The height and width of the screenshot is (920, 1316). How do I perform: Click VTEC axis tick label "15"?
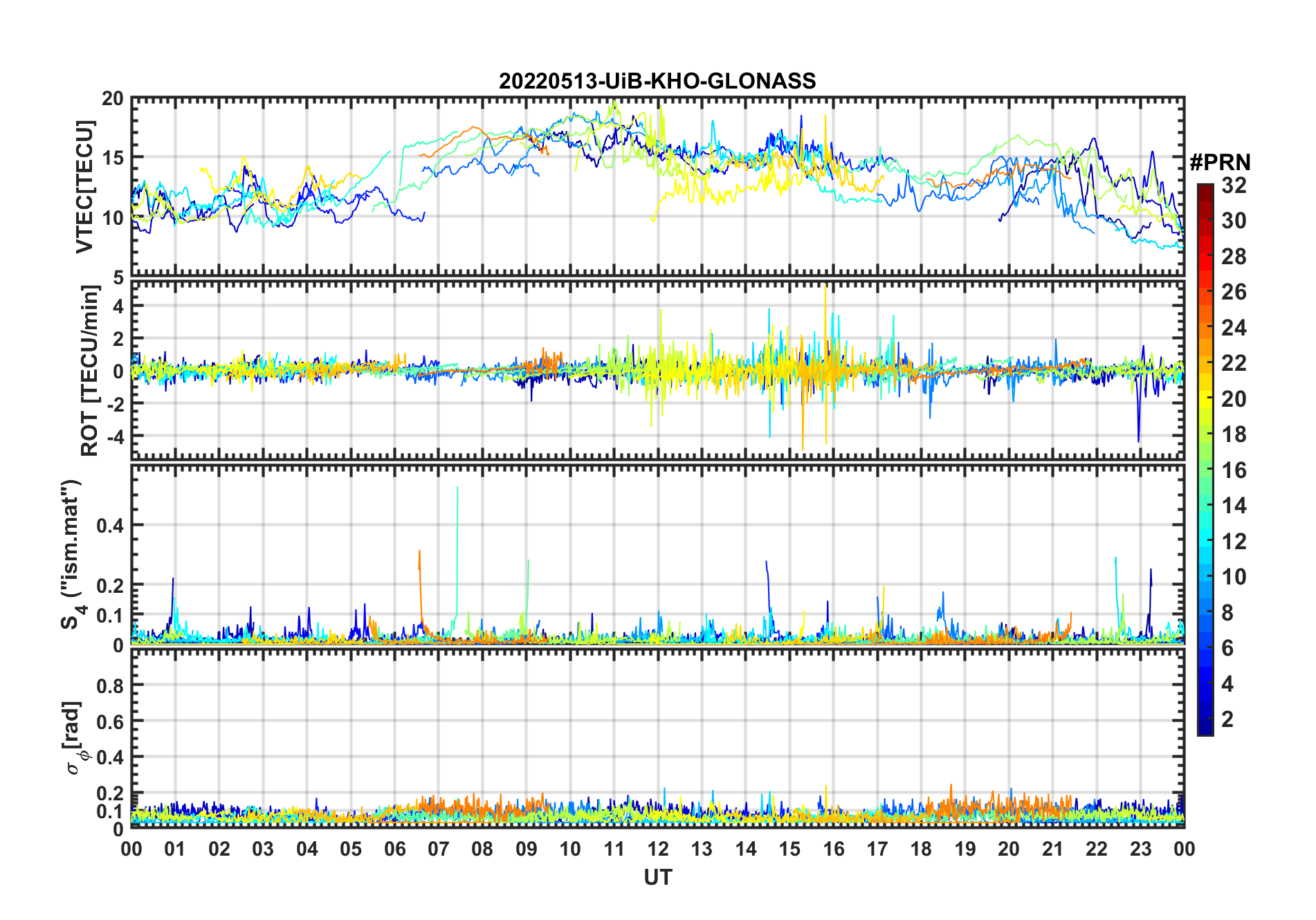[113, 158]
